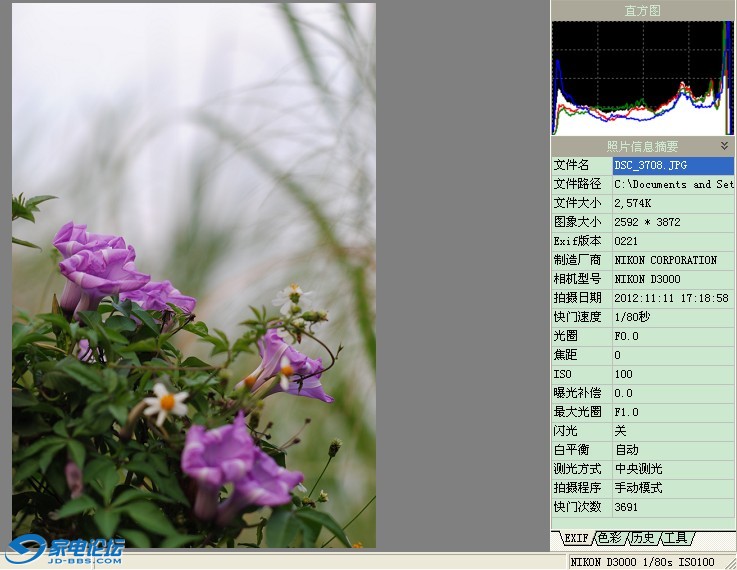Switch to the 历史 tab

point(642,538)
